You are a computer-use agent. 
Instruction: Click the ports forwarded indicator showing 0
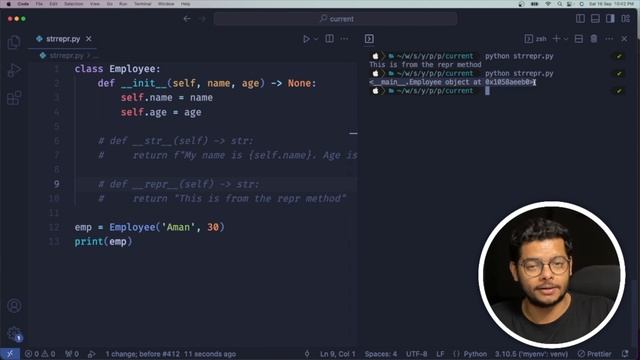pyautogui.click(x=72, y=354)
